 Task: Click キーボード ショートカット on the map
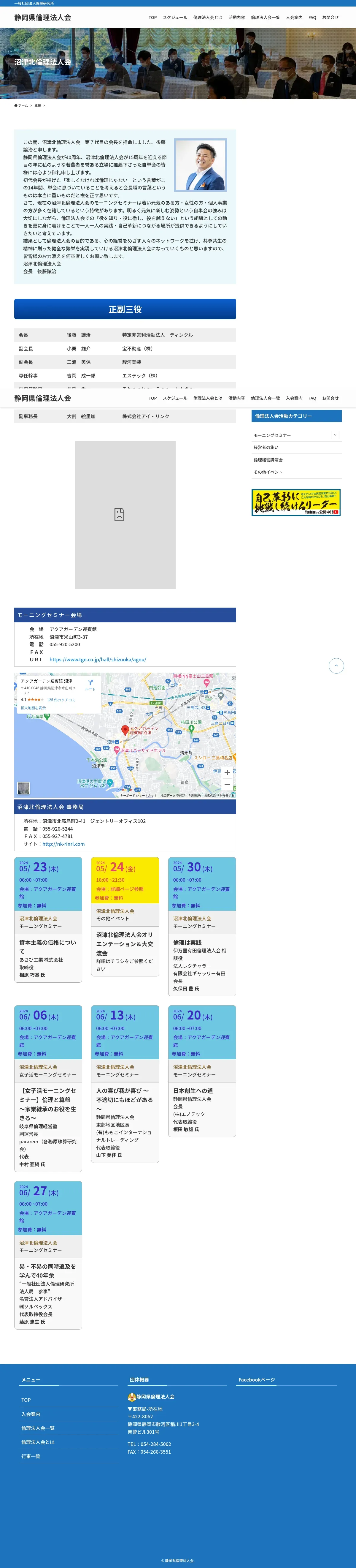[x=138, y=795]
